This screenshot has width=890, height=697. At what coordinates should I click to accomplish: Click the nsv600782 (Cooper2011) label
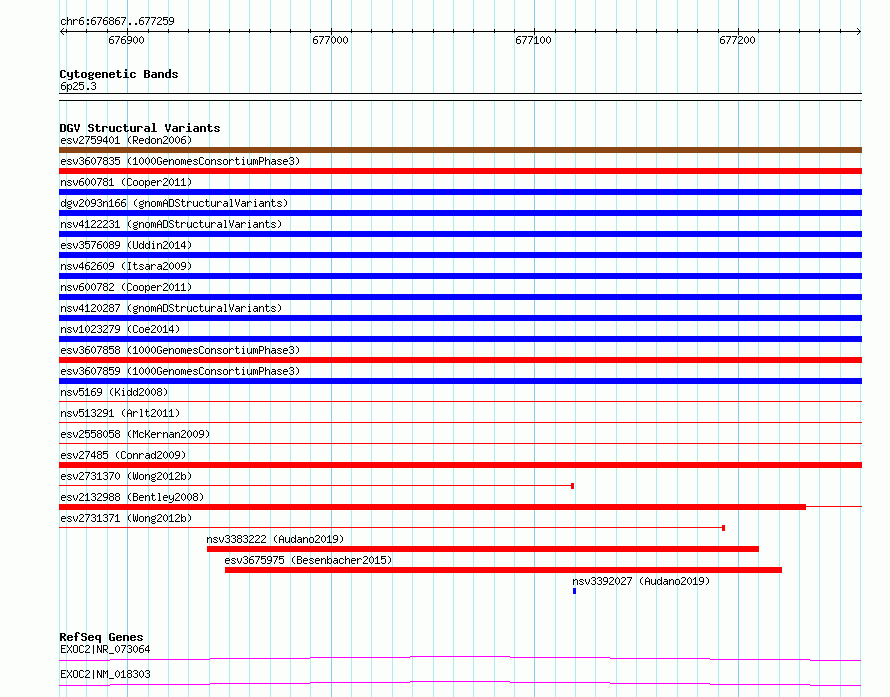(126, 287)
